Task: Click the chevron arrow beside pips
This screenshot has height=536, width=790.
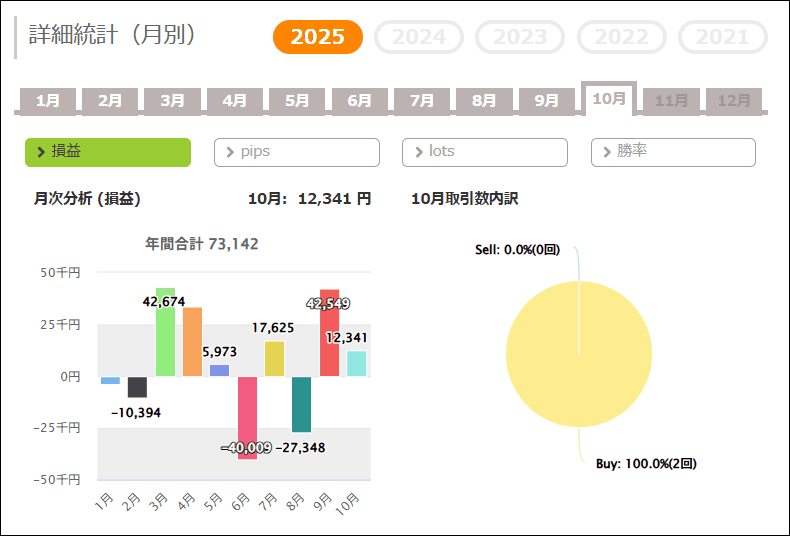Action: click(x=230, y=152)
